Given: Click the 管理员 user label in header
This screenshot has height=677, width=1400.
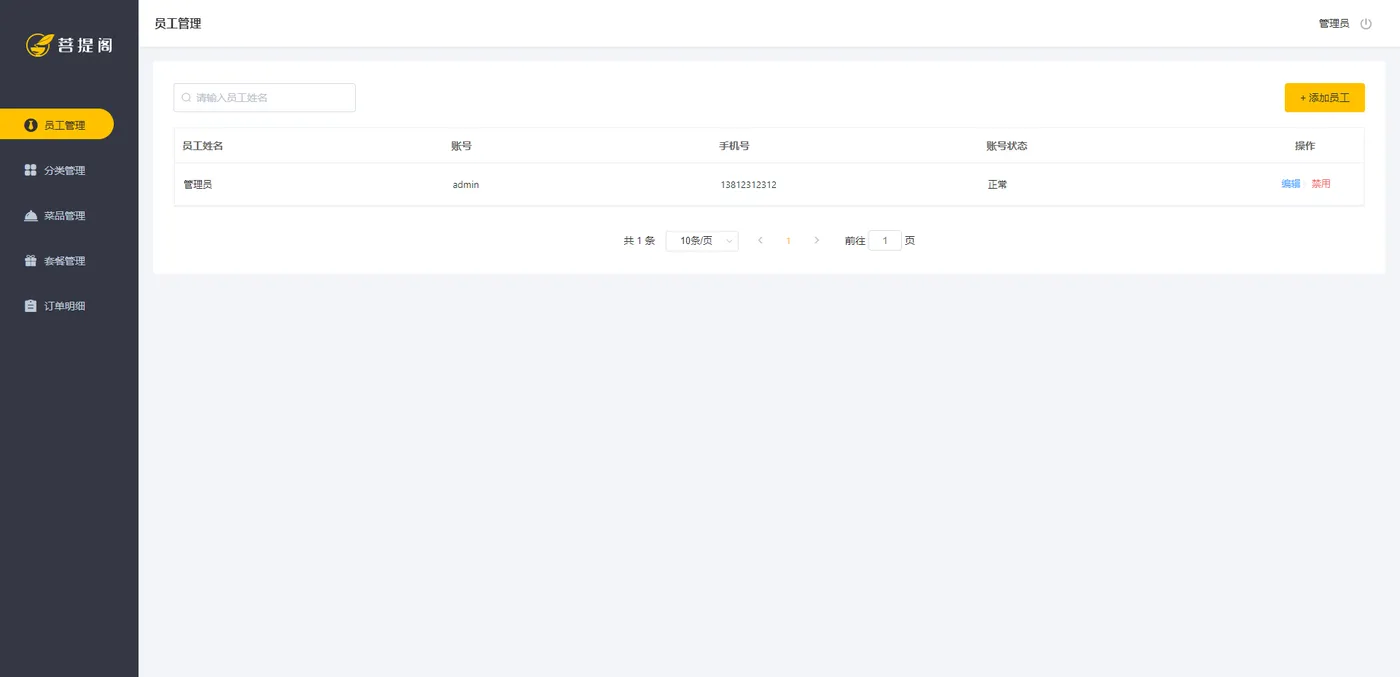Looking at the screenshot, I should [x=1334, y=23].
